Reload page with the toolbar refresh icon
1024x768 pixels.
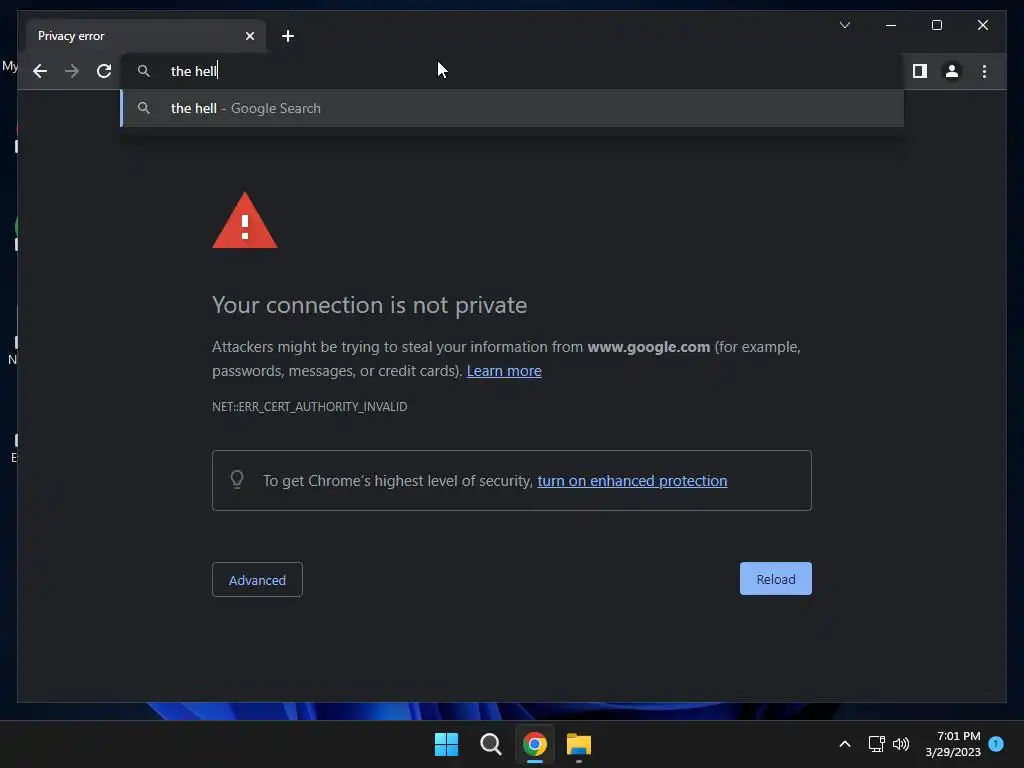[104, 71]
